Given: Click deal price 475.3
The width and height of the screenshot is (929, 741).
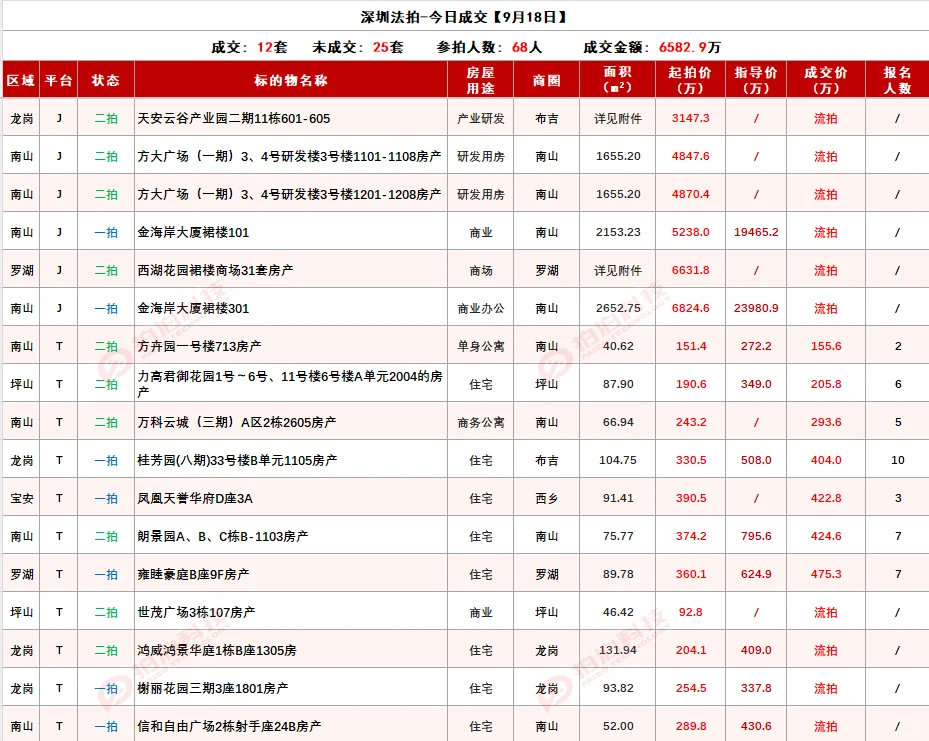Looking at the screenshot, I should click(826, 574).
